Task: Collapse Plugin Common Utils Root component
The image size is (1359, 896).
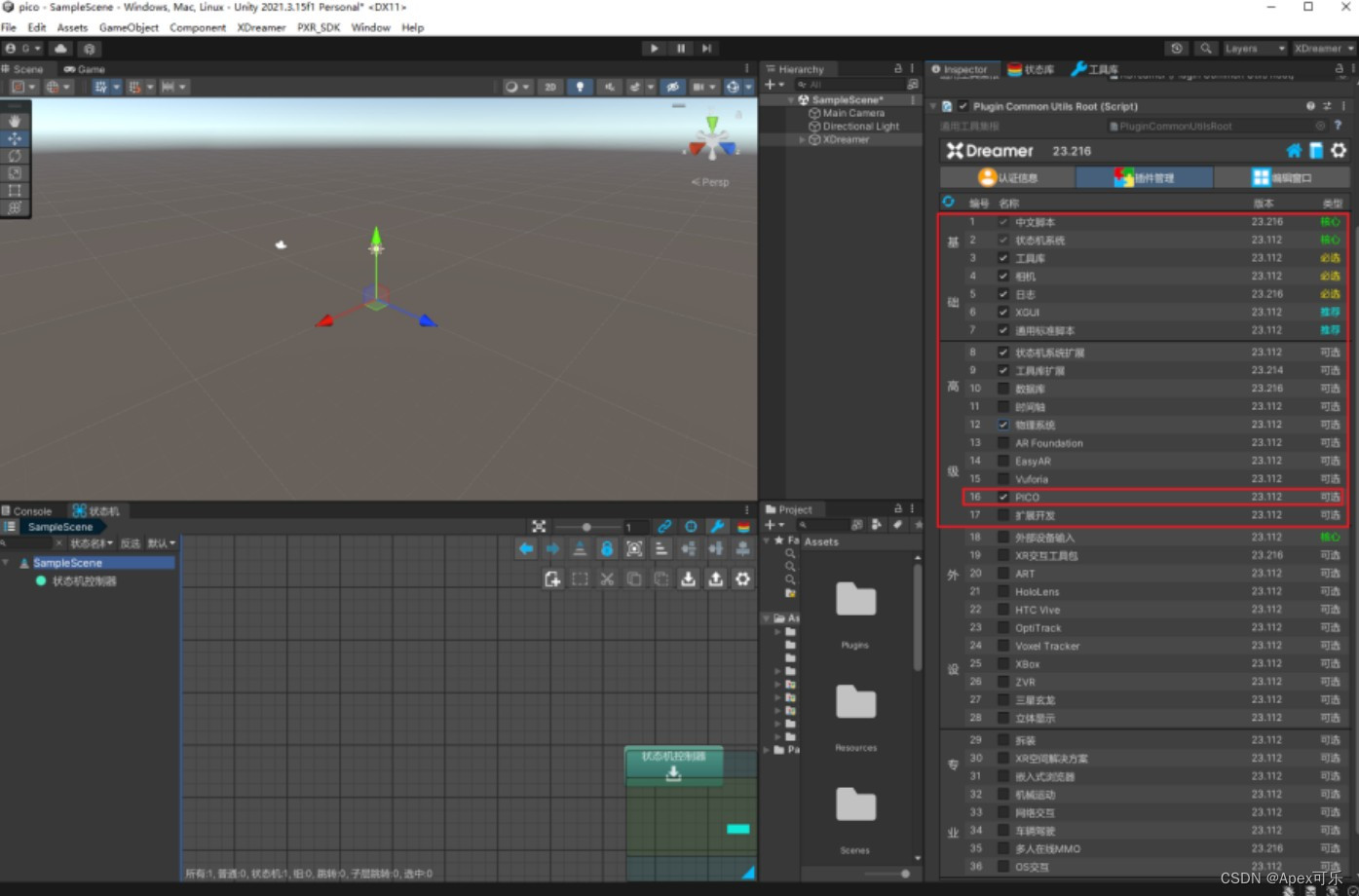Action: [x=933, y=106]
